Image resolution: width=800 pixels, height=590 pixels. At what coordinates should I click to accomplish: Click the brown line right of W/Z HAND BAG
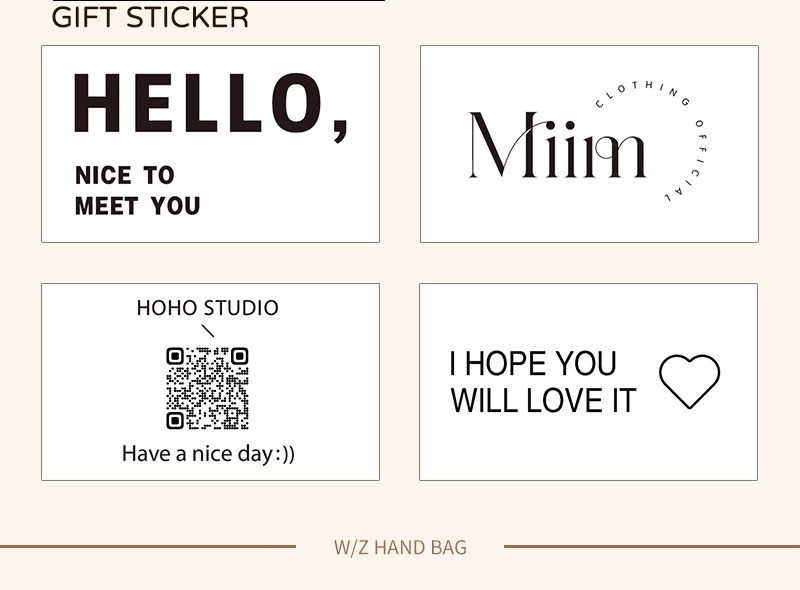click(652, 547)
